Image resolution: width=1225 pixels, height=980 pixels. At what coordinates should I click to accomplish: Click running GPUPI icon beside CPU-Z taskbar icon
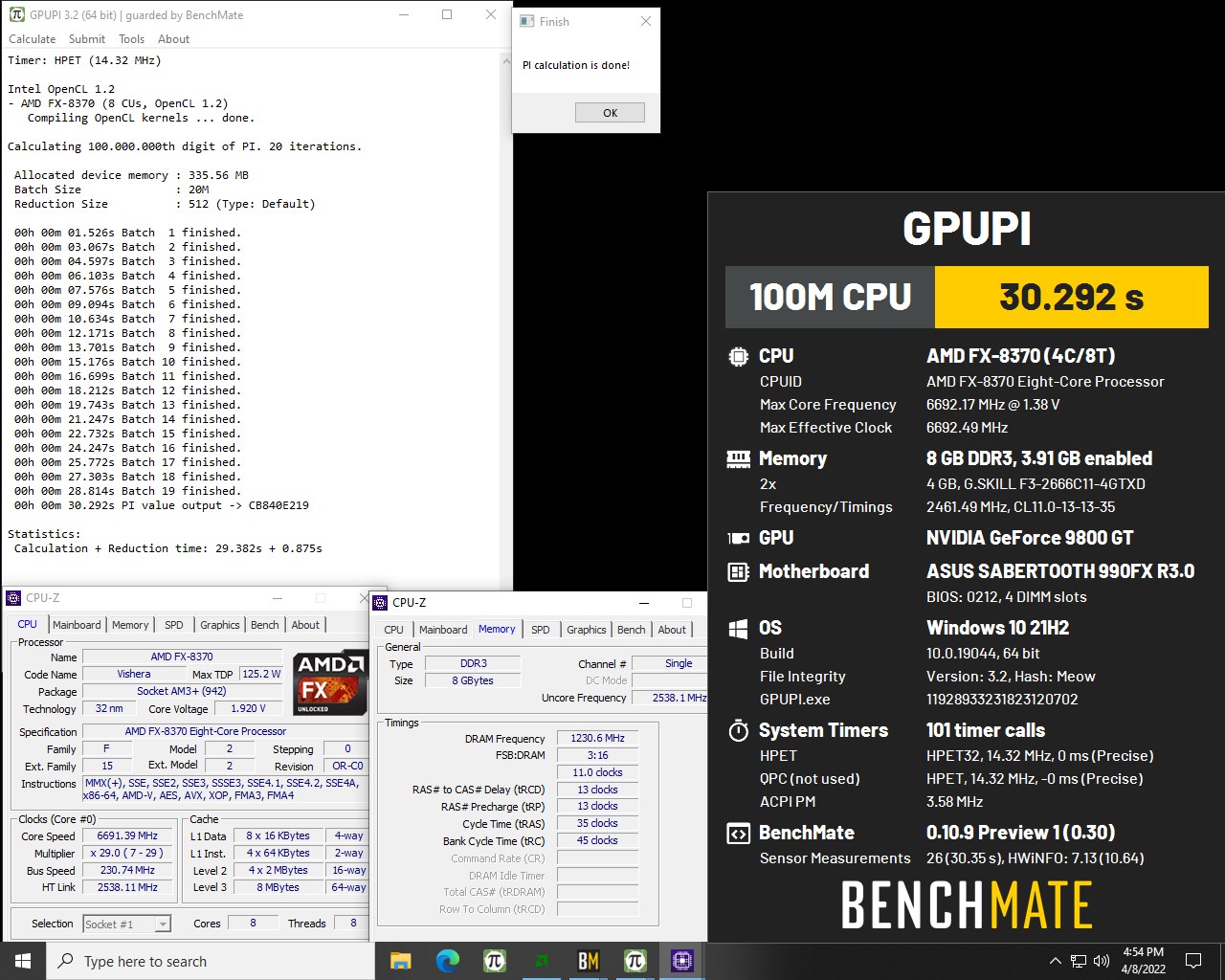635,961
